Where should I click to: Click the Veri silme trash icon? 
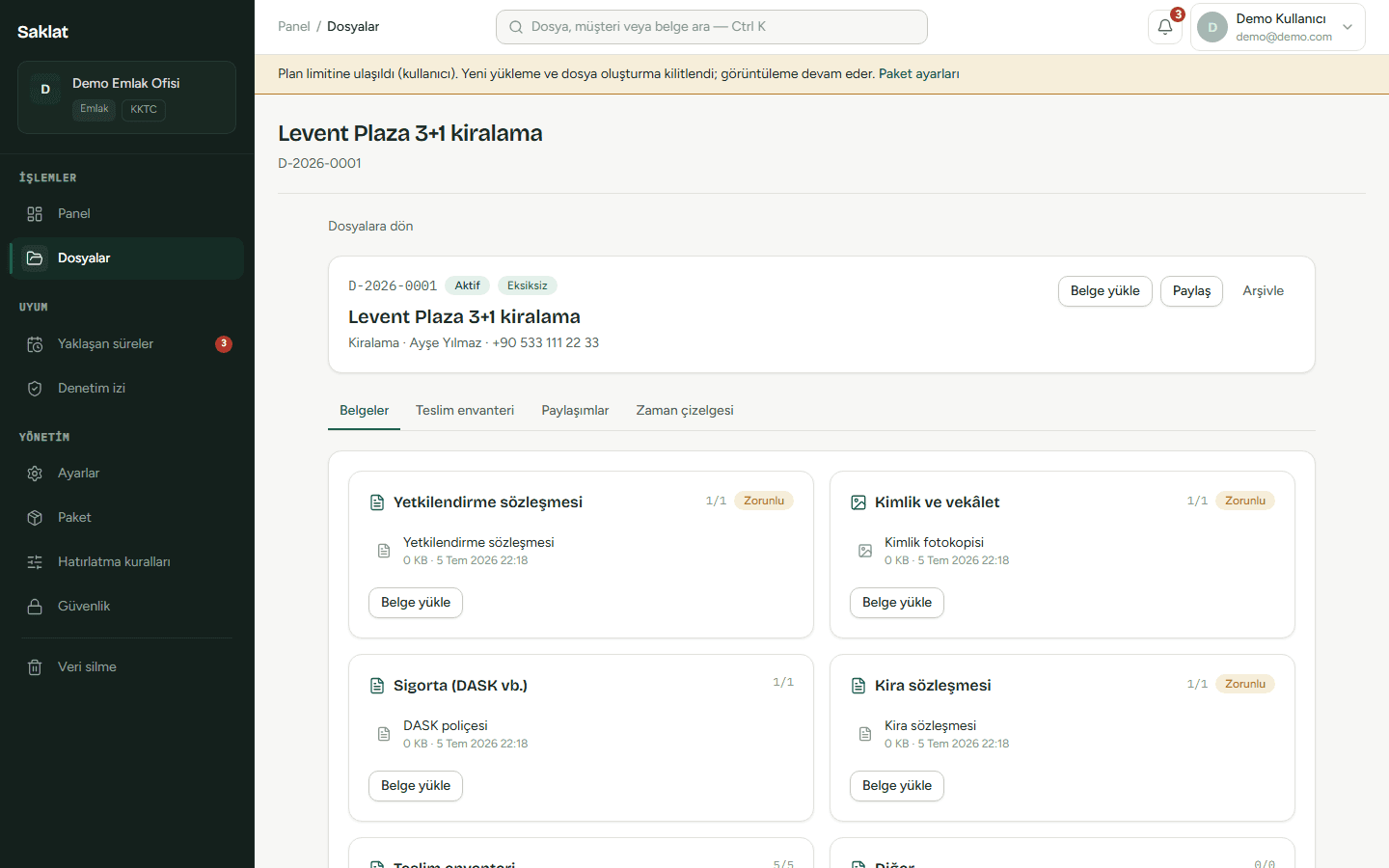click(35, 667)
